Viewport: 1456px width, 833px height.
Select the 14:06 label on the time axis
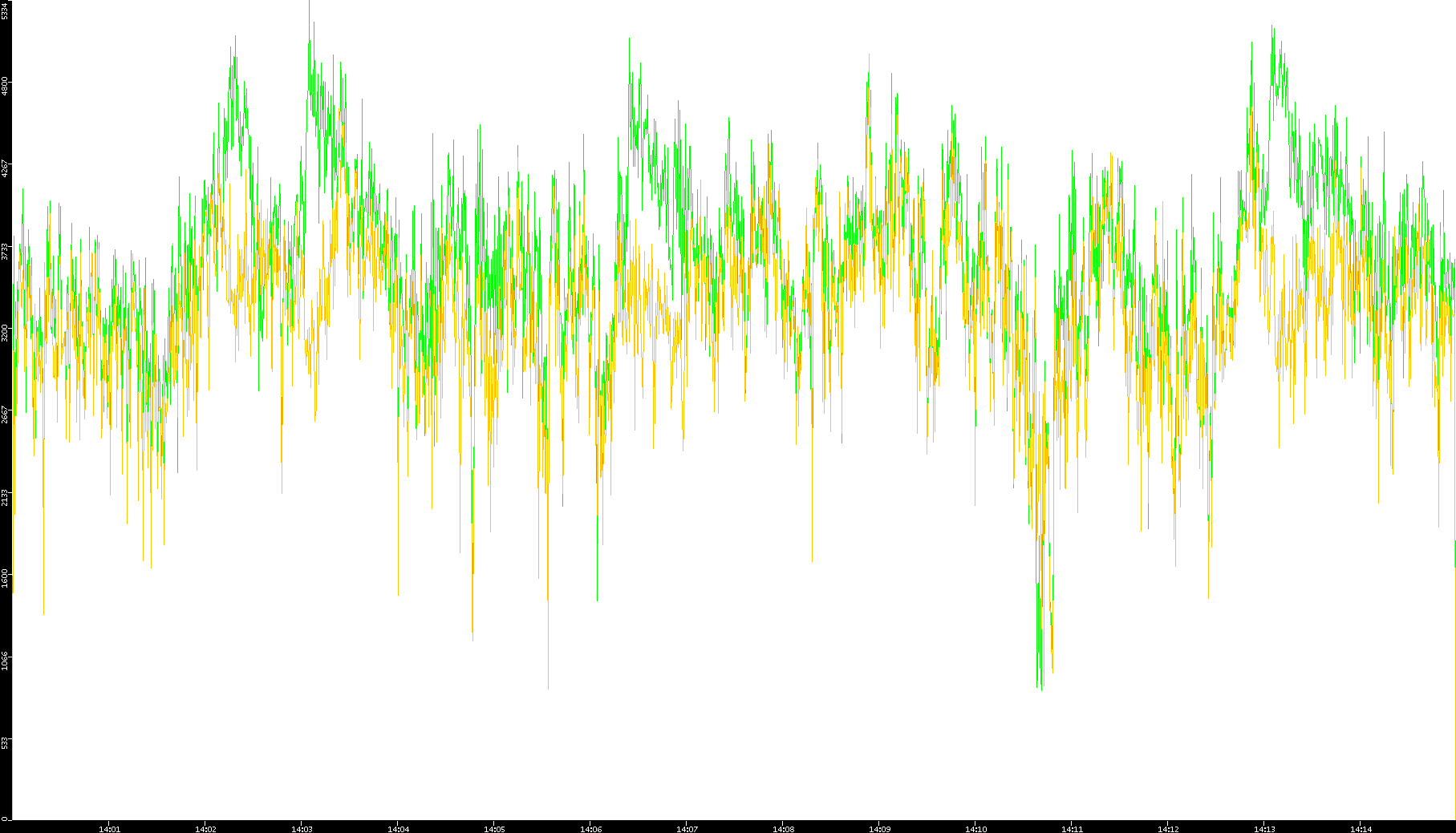point(590,829)
